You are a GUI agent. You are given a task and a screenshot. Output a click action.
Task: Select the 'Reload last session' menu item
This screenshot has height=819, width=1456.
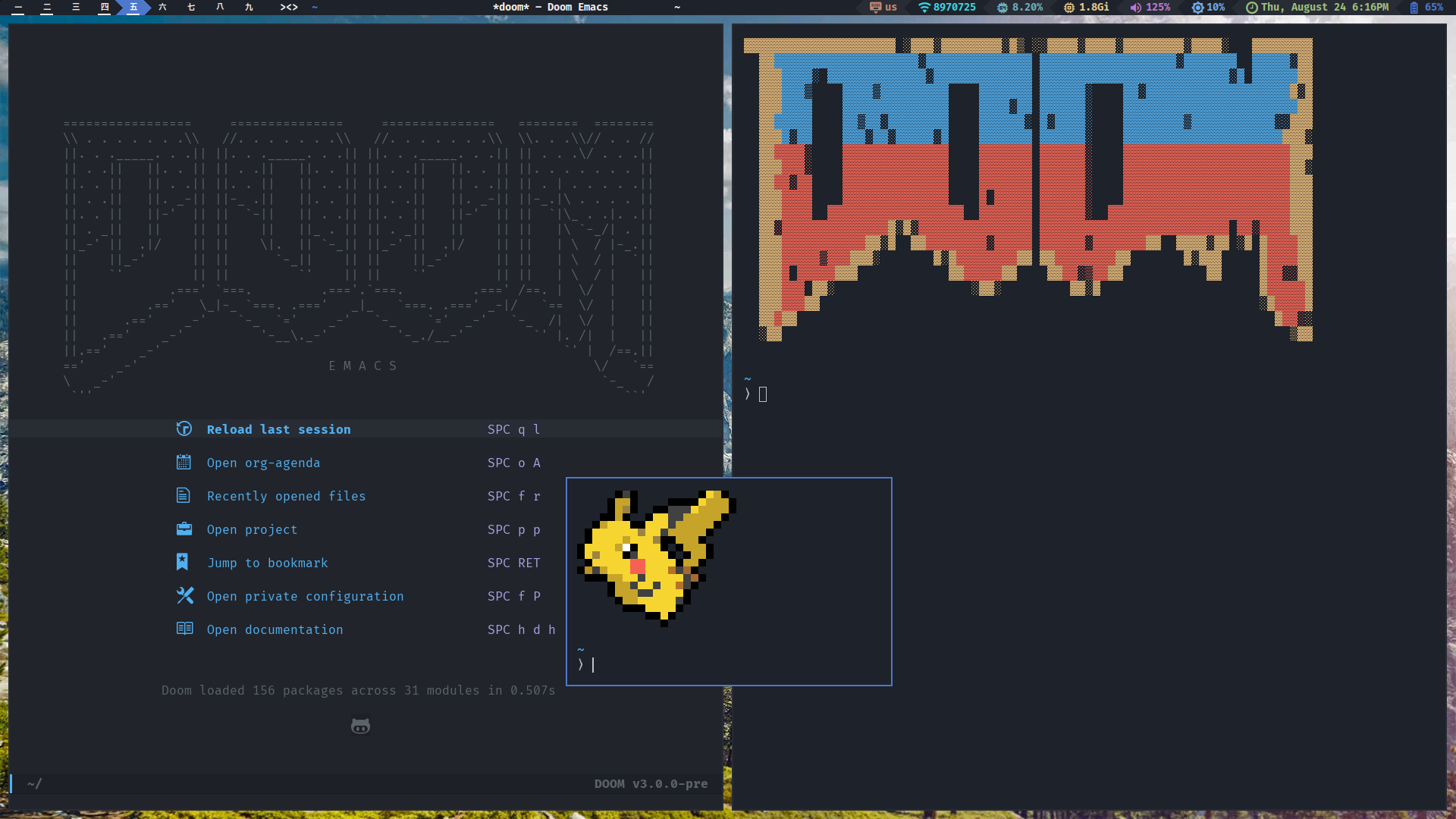tap(278, 429)
